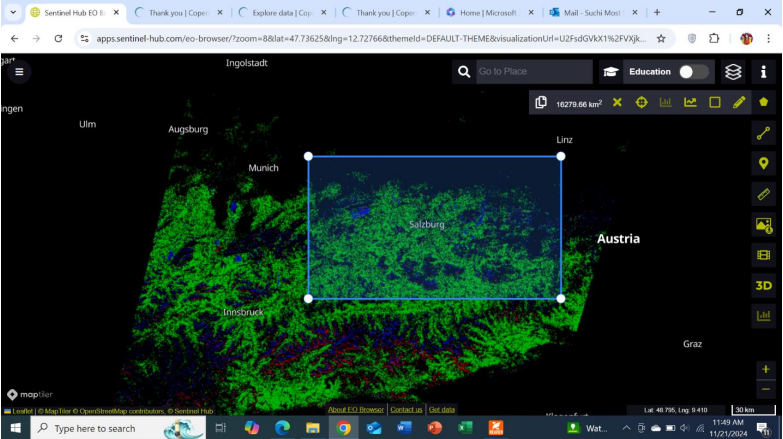Zoom out the map with minus
The image size is (783, 439).
[x=766, y=389]
